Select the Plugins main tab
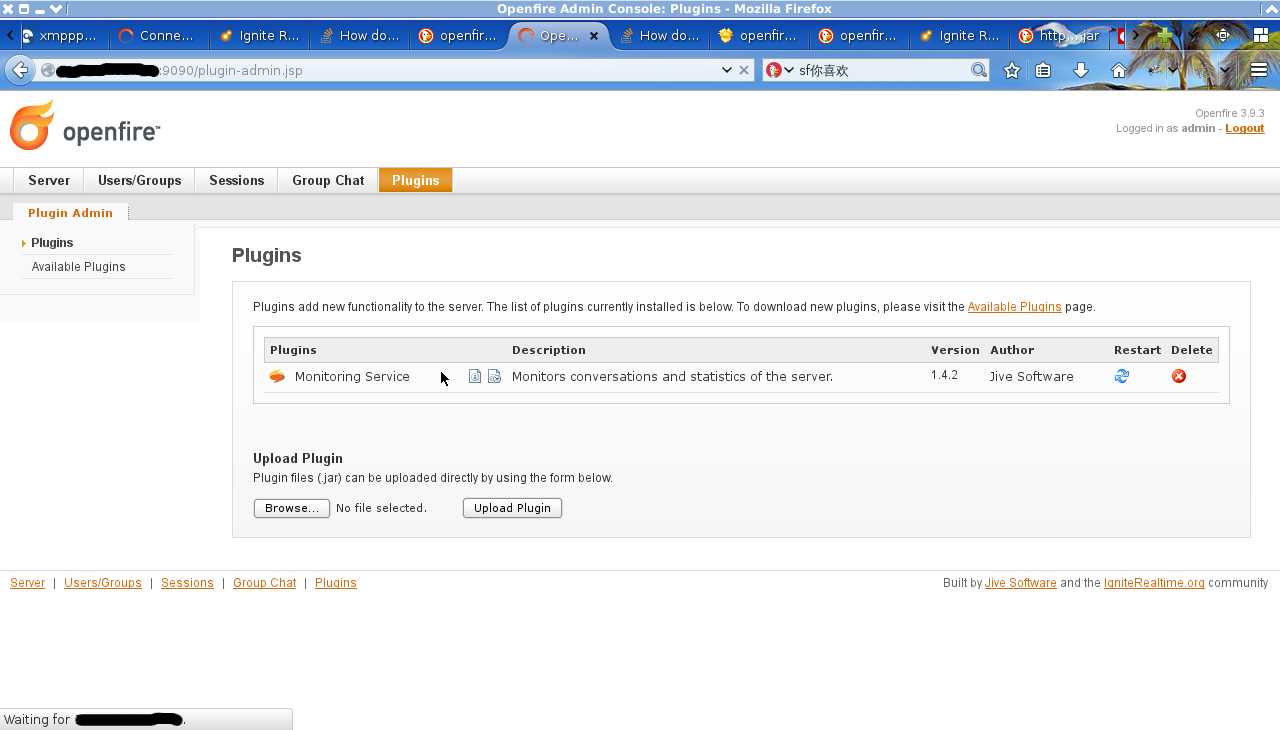The width and height of the screenshot is (1280, 730). pos(416,180)
